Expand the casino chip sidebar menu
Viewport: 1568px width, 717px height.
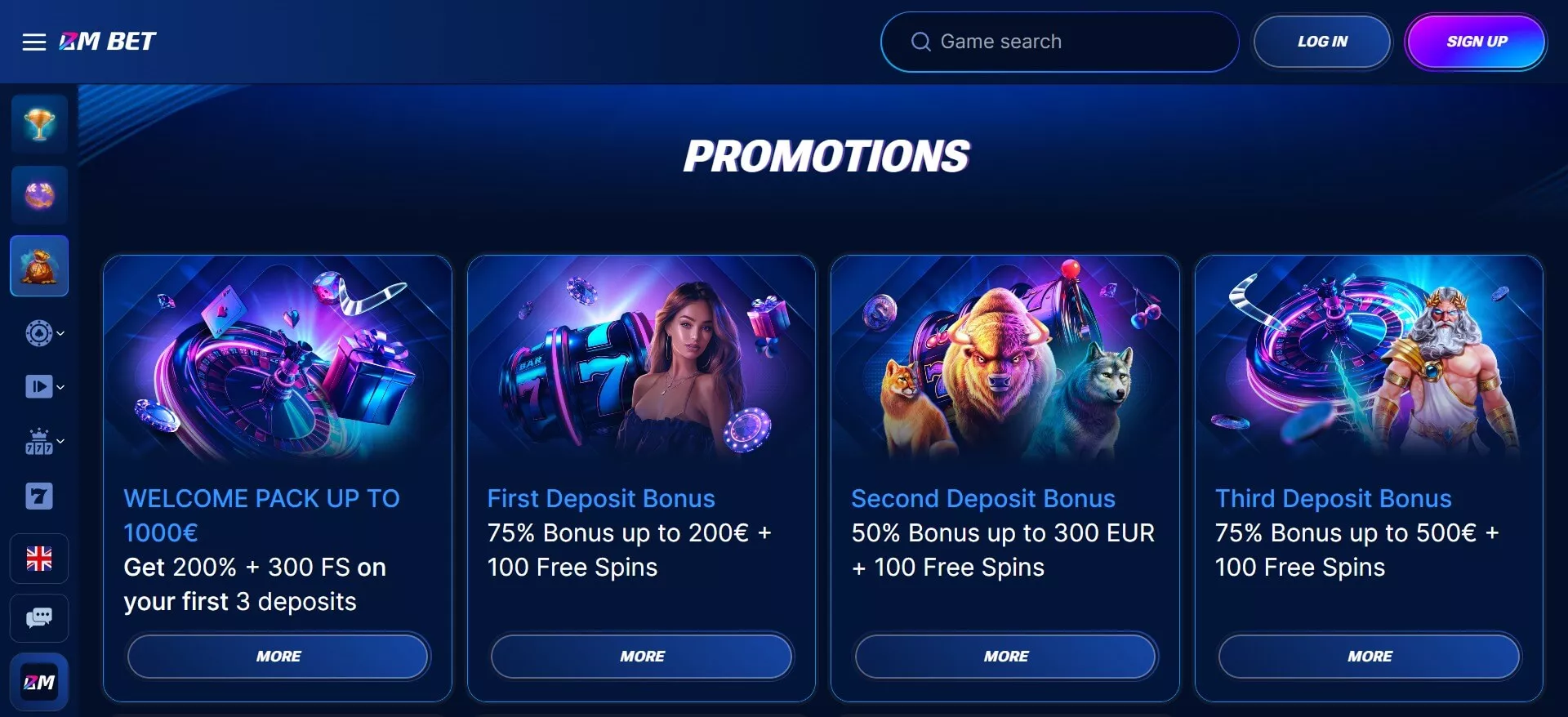click(x=44, y=333)
